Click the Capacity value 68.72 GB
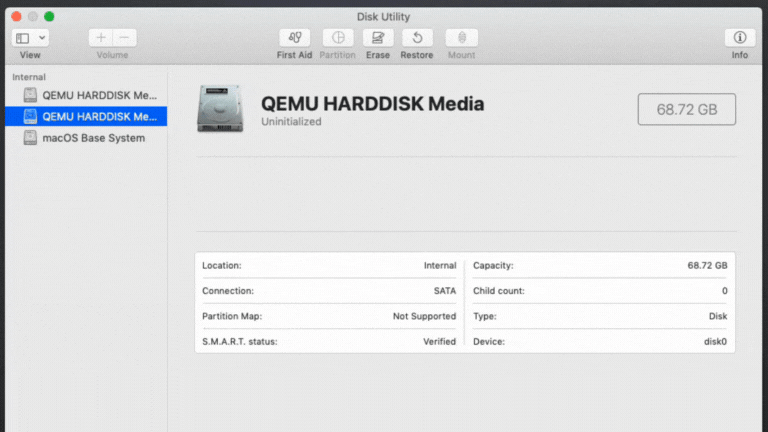 coord(707,265)
